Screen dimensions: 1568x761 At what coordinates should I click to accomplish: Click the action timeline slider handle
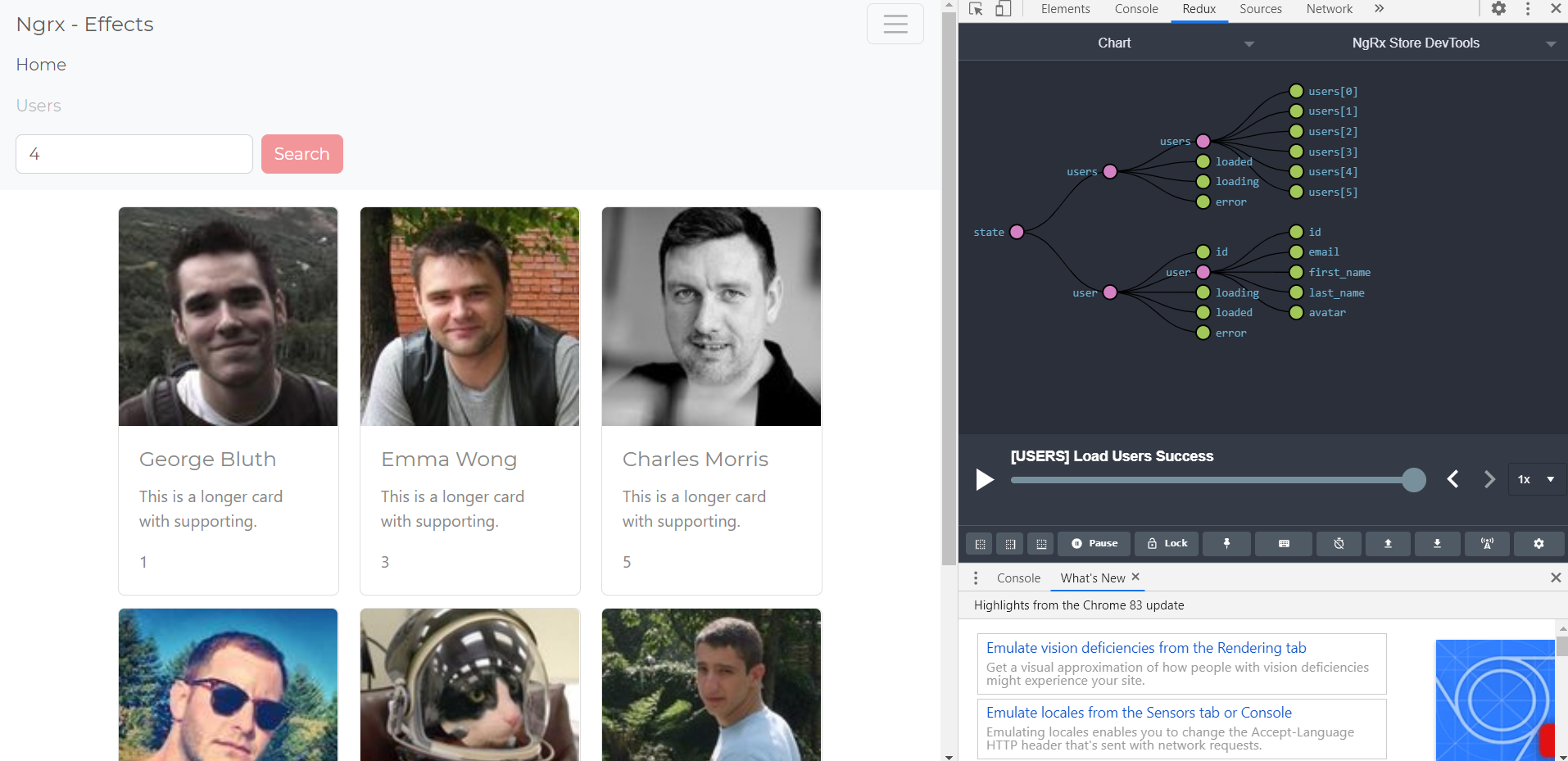pyautogui.click(x=1413, y=480)
